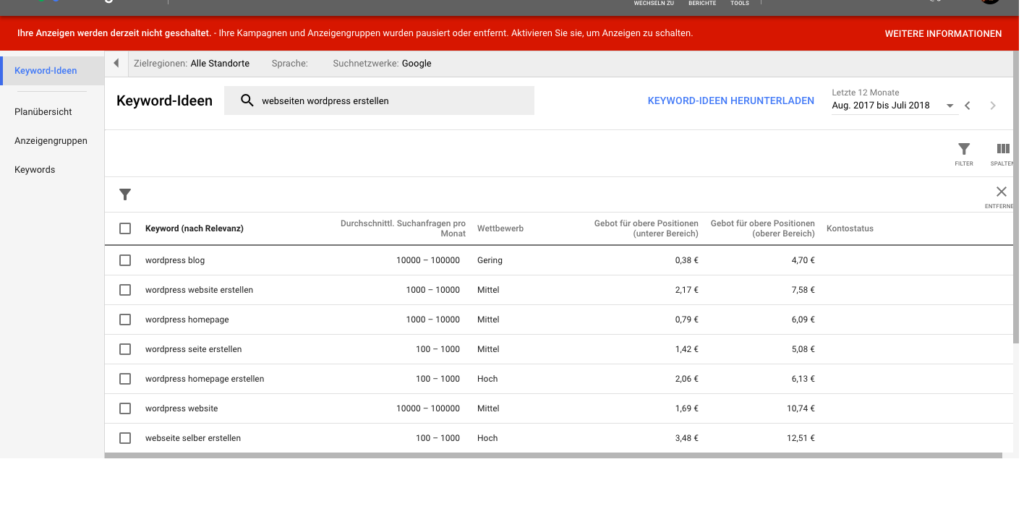Click the Kontostatus column header
The width and height of the screenshot is (1024, 514).
coord(850,229)
